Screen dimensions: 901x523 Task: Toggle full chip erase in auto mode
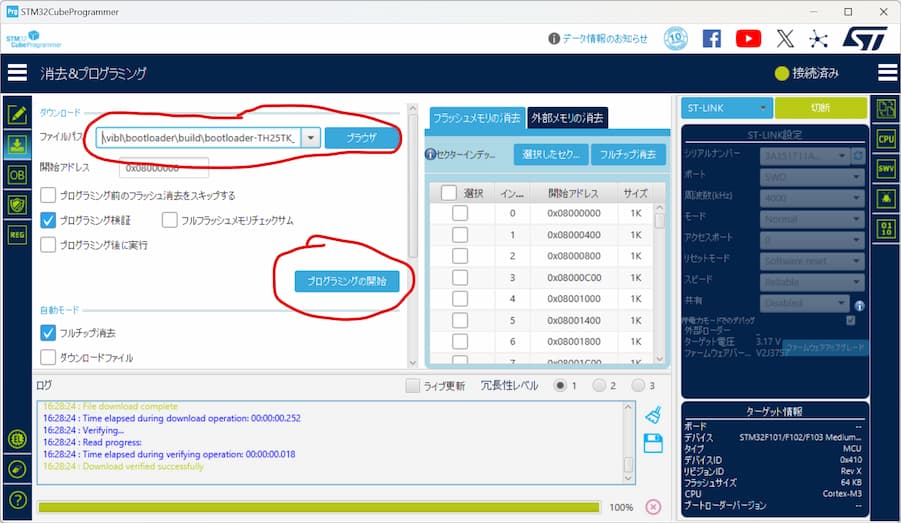tap(48, 333)
